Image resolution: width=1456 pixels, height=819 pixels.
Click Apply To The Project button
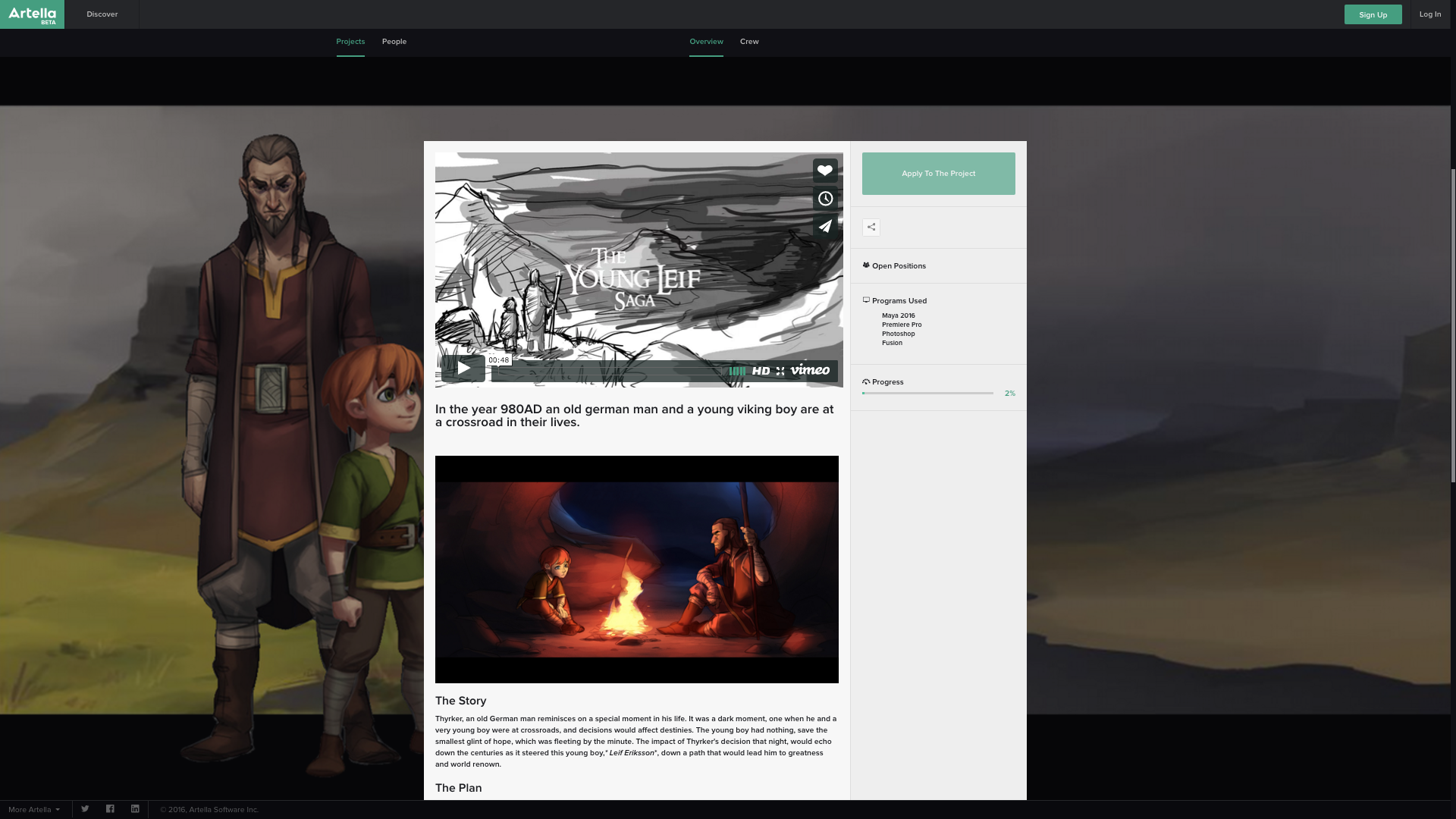pyautogui.click(x=938, y=174)
